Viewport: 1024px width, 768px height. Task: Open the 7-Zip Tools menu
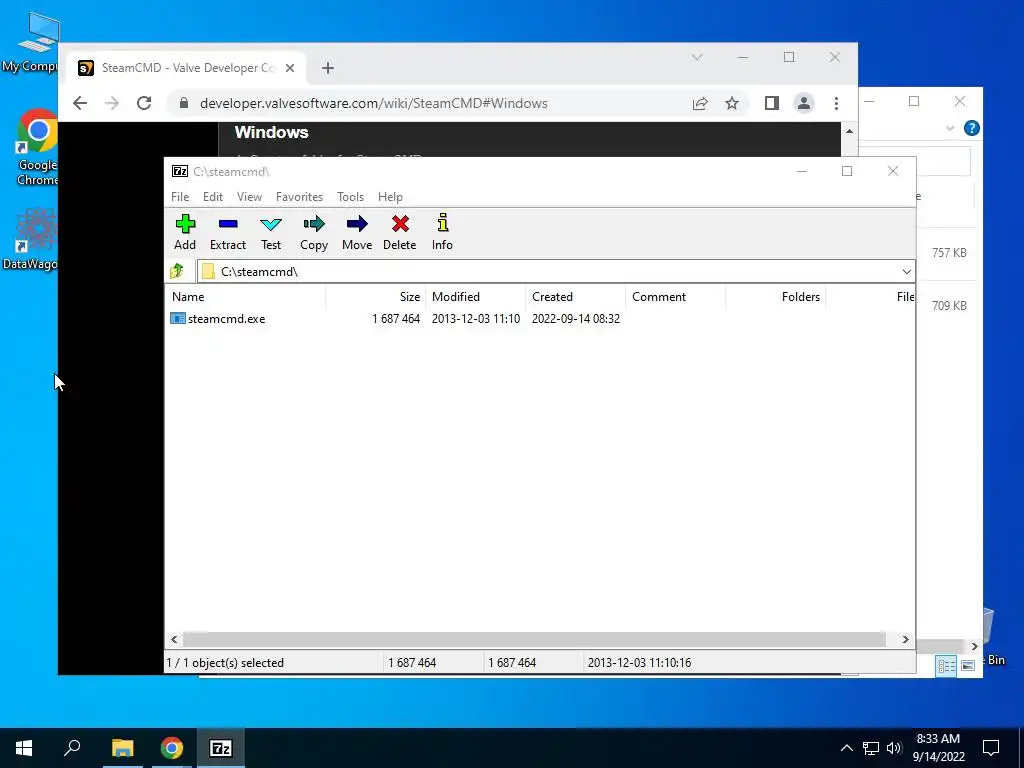350,197
